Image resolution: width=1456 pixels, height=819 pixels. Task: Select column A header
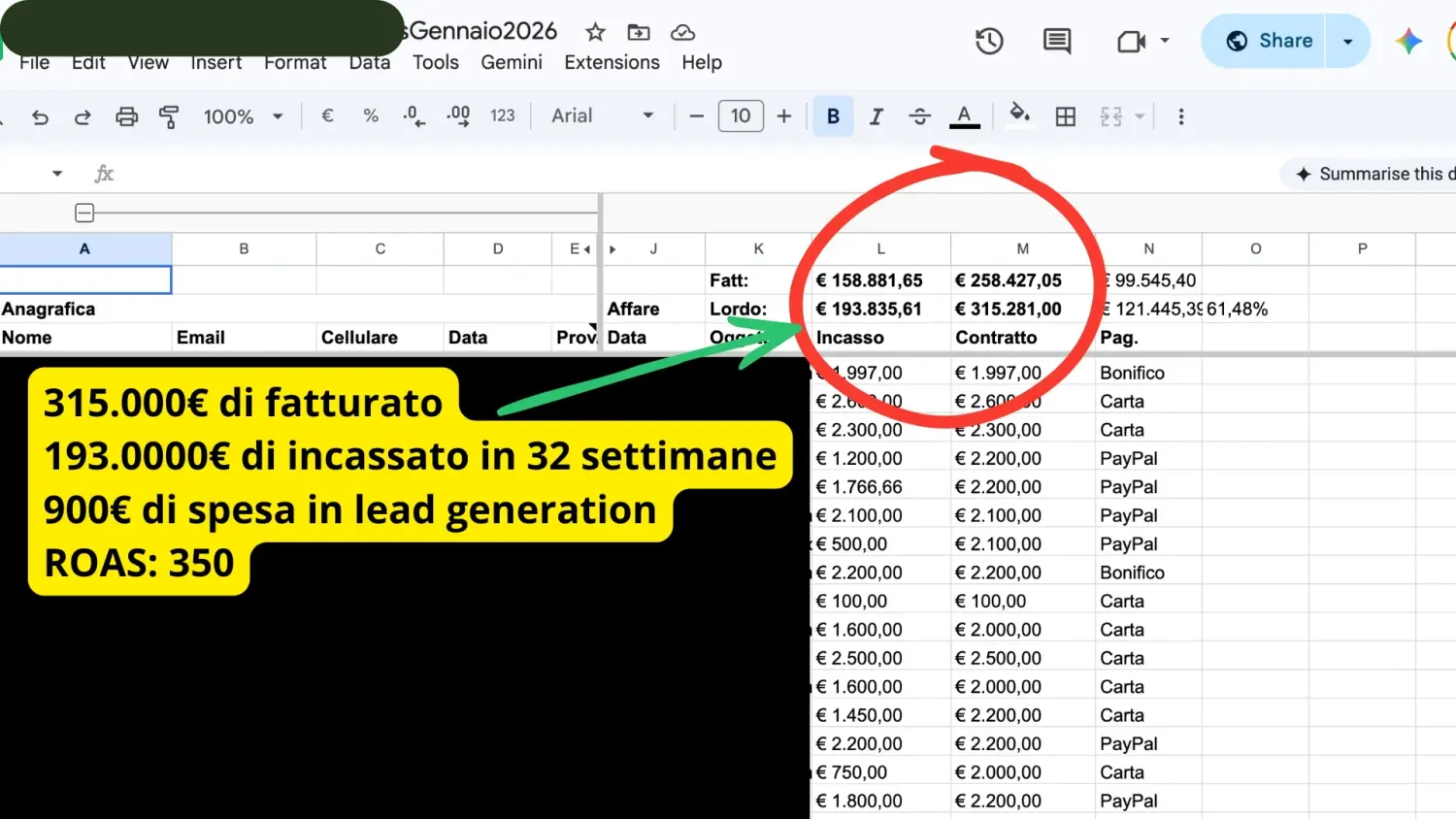pos(85,249)
